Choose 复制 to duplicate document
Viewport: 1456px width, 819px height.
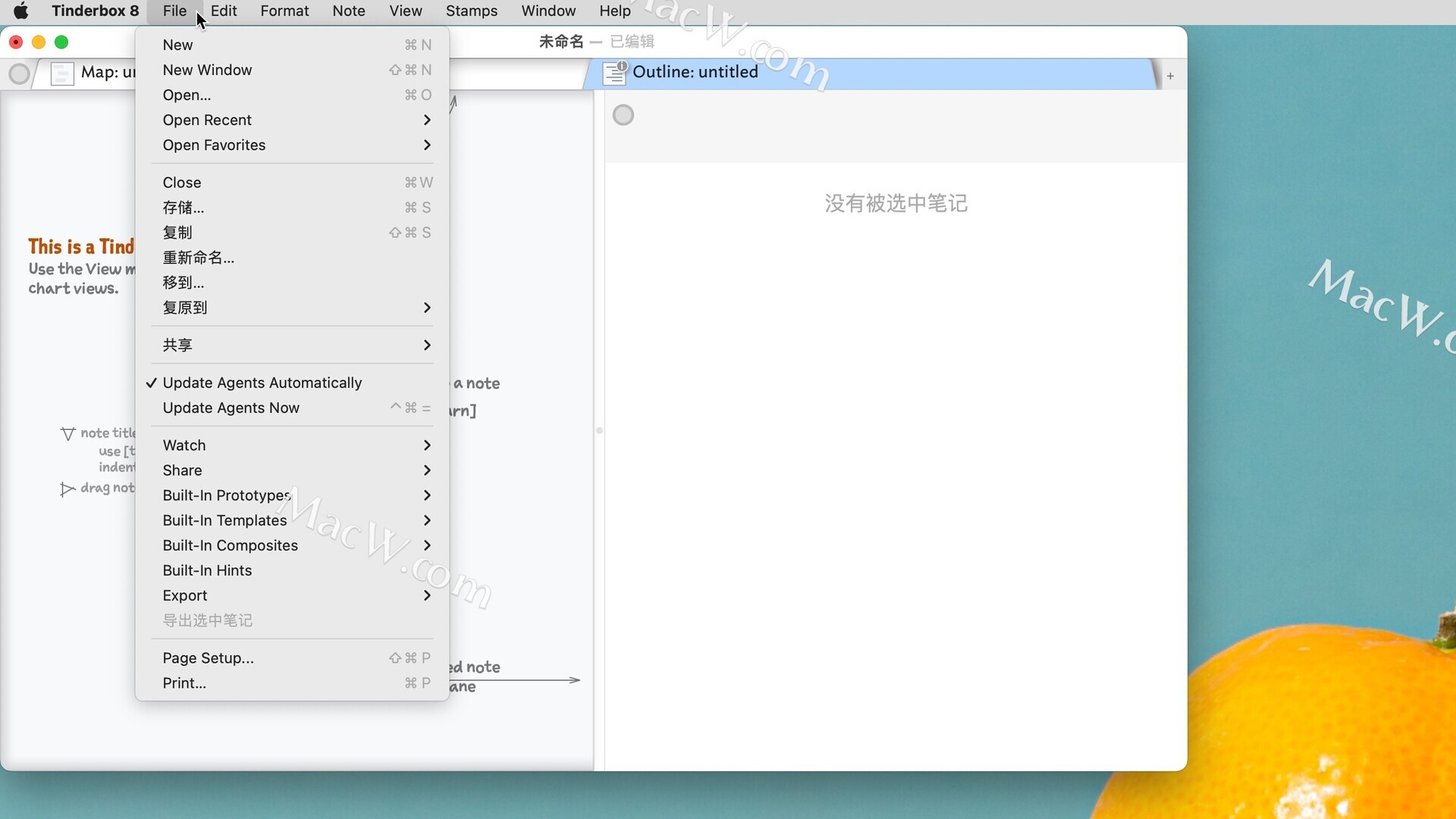point(292,233)
